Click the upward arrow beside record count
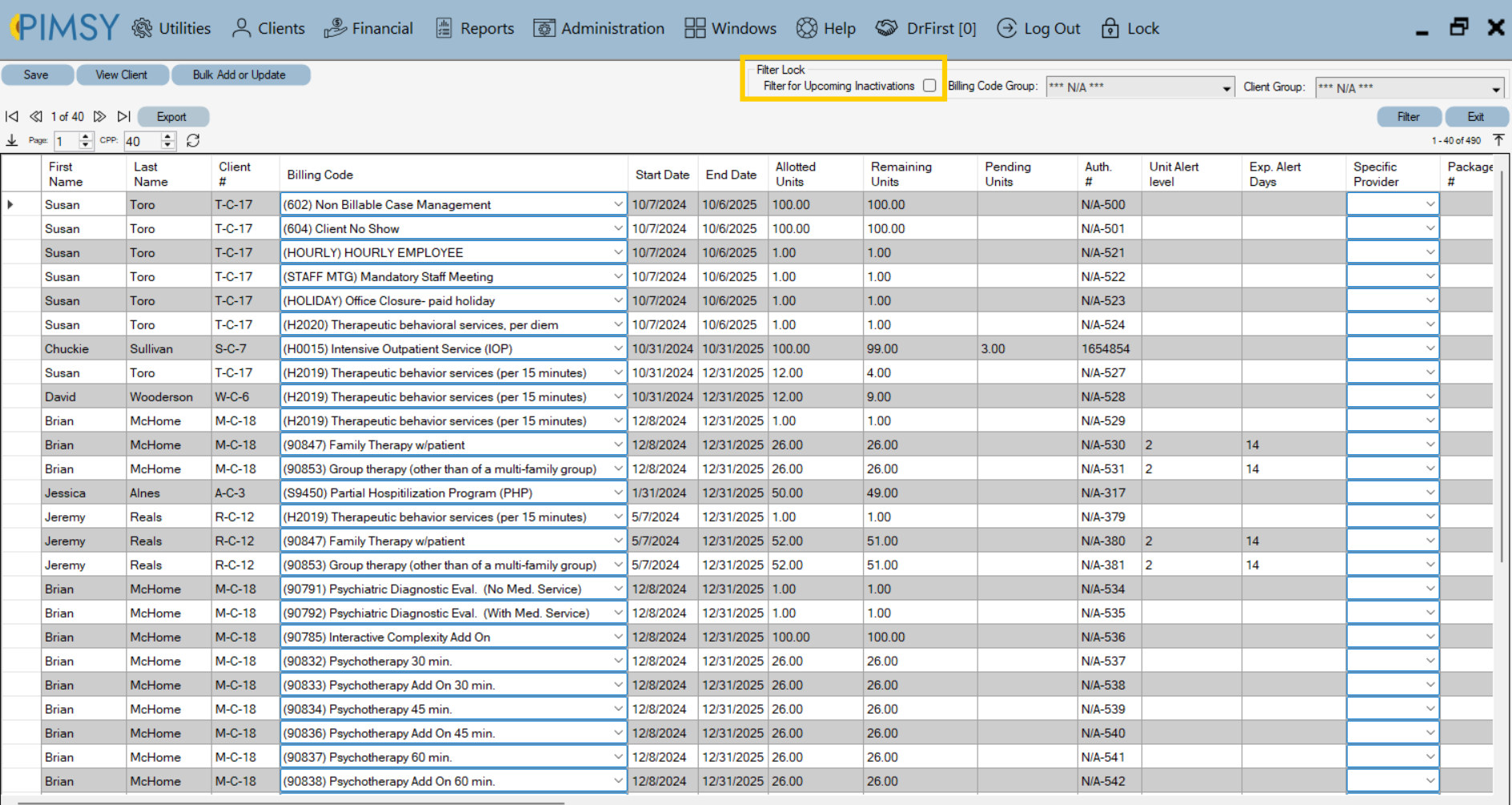This screenshot has width=1512, height=805. point(1499,139)
